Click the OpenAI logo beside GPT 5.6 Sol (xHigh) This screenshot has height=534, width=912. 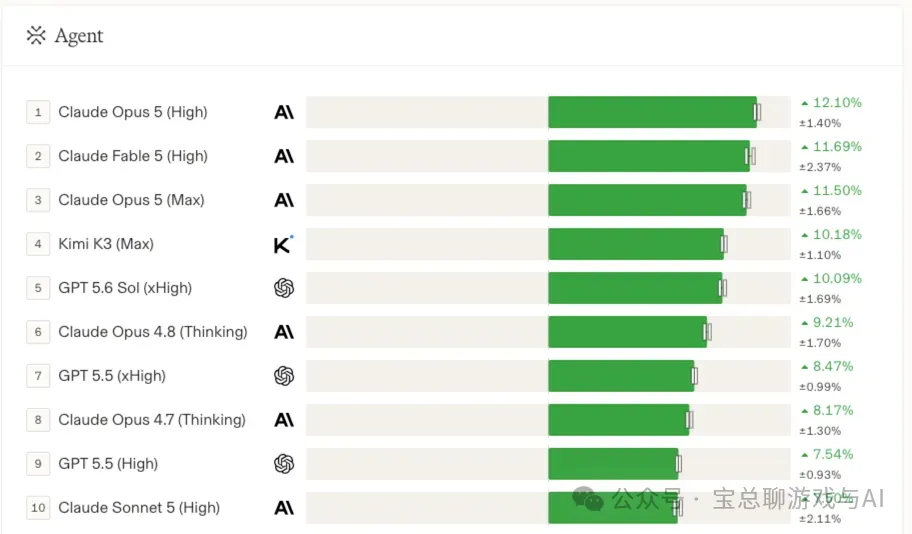tap(284, 288)
